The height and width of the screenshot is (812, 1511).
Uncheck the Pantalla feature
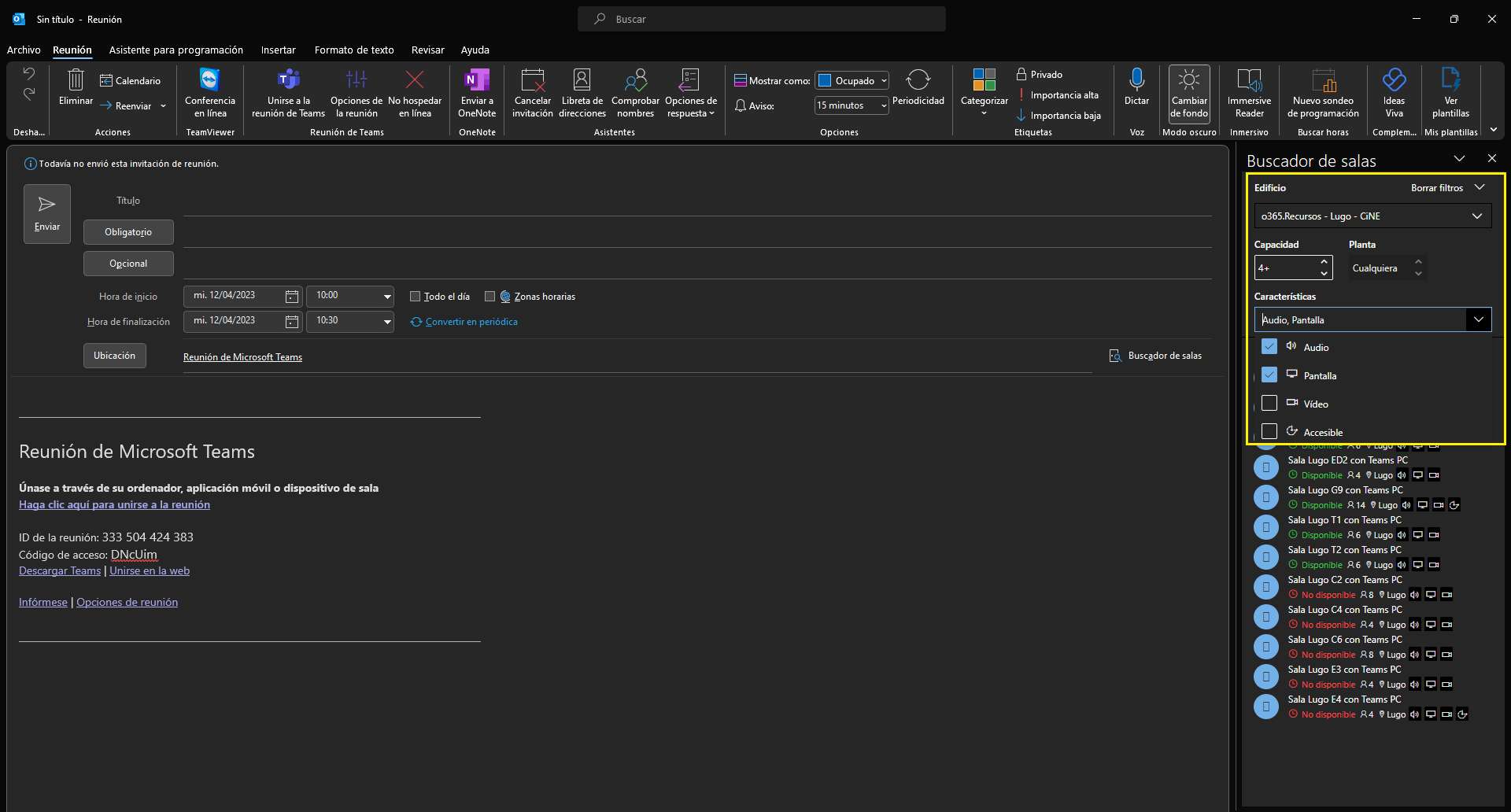1269,375
